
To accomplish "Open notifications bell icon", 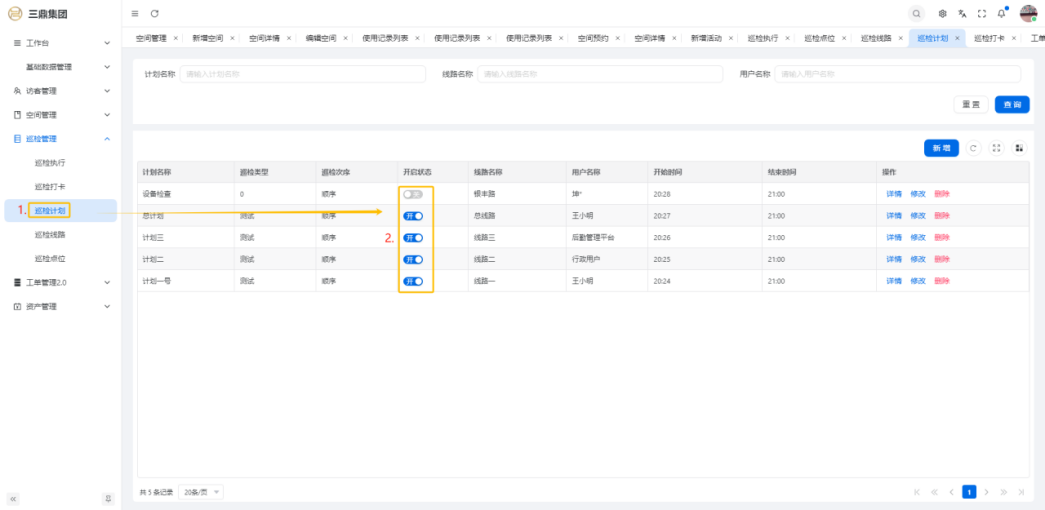I will tap(1001, 13).
